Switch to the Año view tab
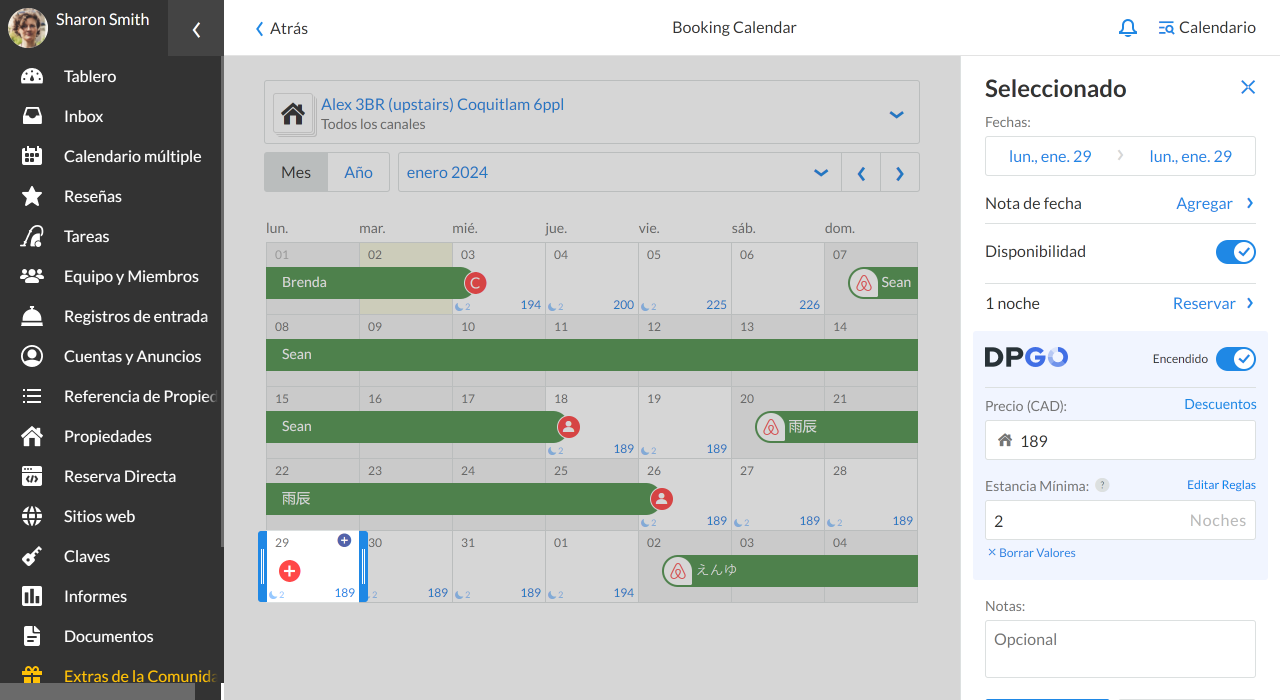The image size is (1280, 700). tap(358, 172)
